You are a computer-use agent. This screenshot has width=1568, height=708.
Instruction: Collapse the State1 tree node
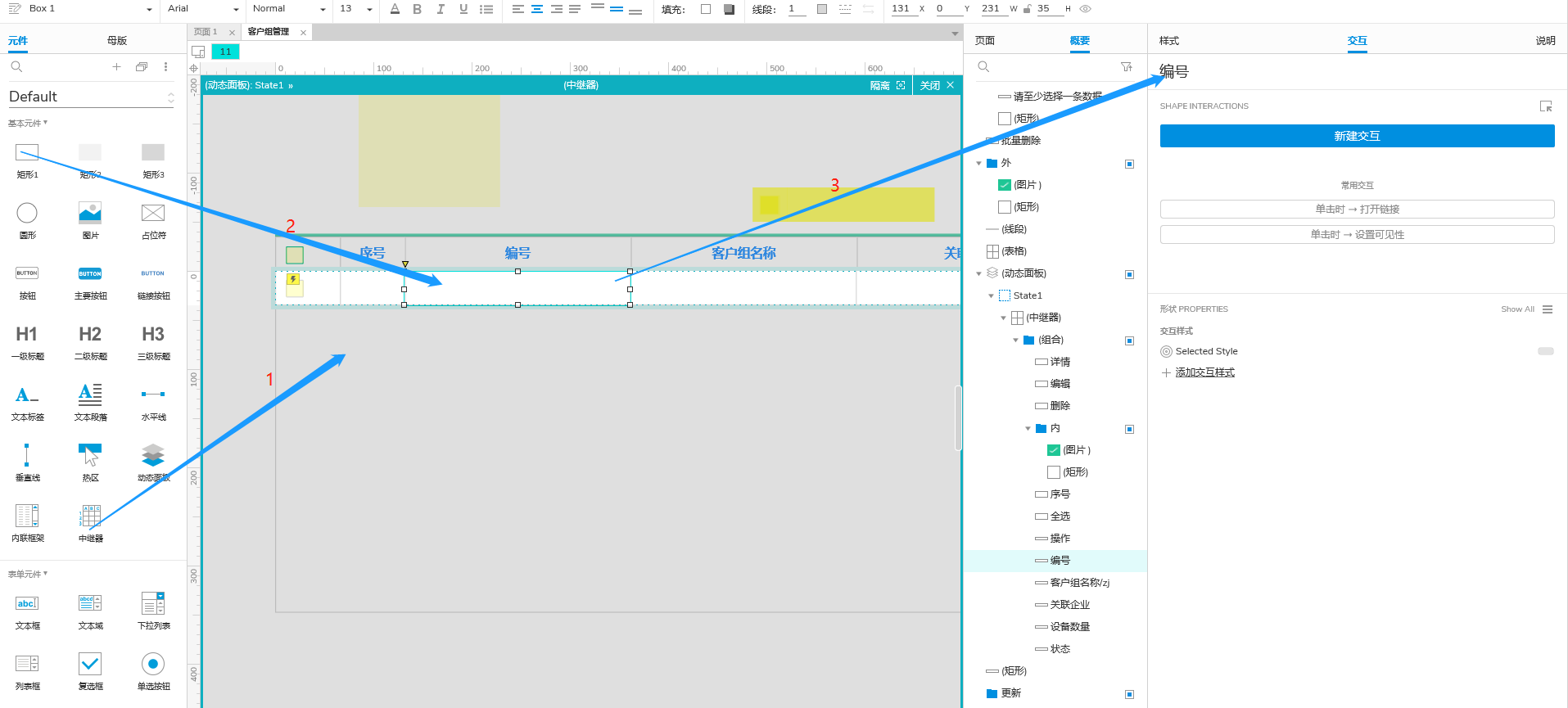(x=991, y=295)
